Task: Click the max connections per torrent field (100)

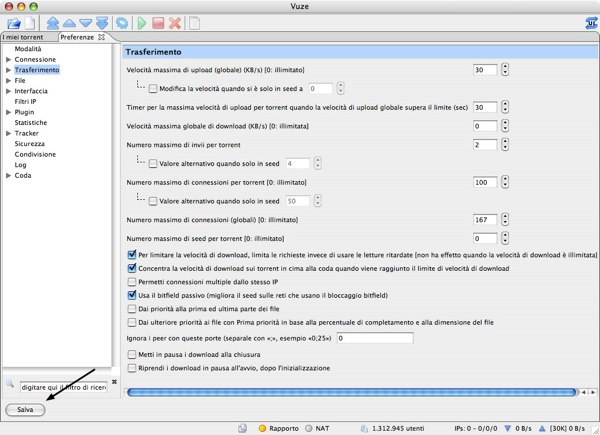Action: pos(485,182)
